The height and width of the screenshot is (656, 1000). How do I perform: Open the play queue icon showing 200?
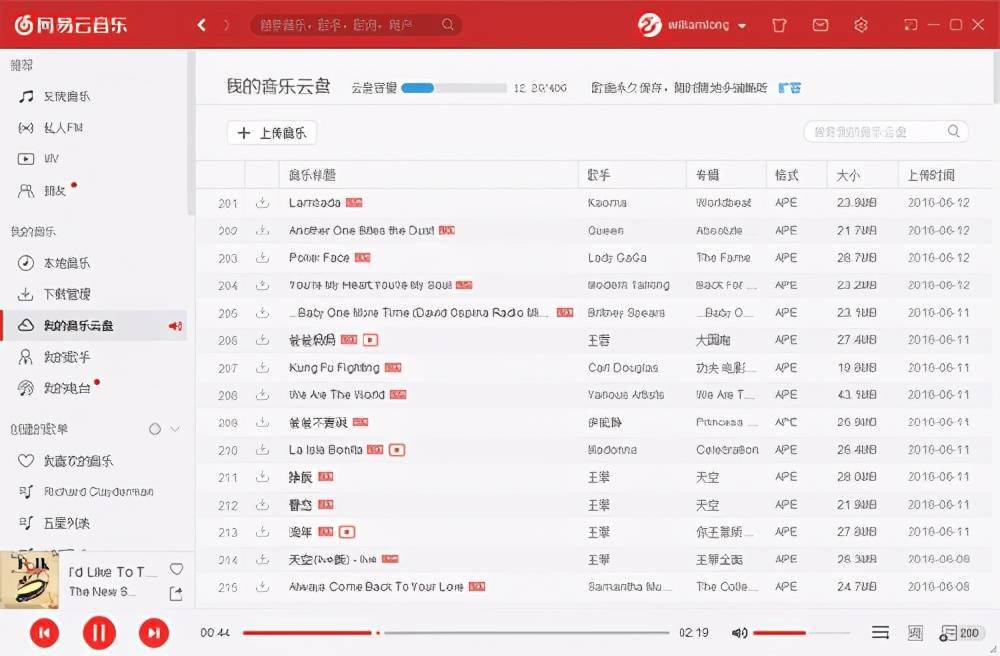[959, 633]
